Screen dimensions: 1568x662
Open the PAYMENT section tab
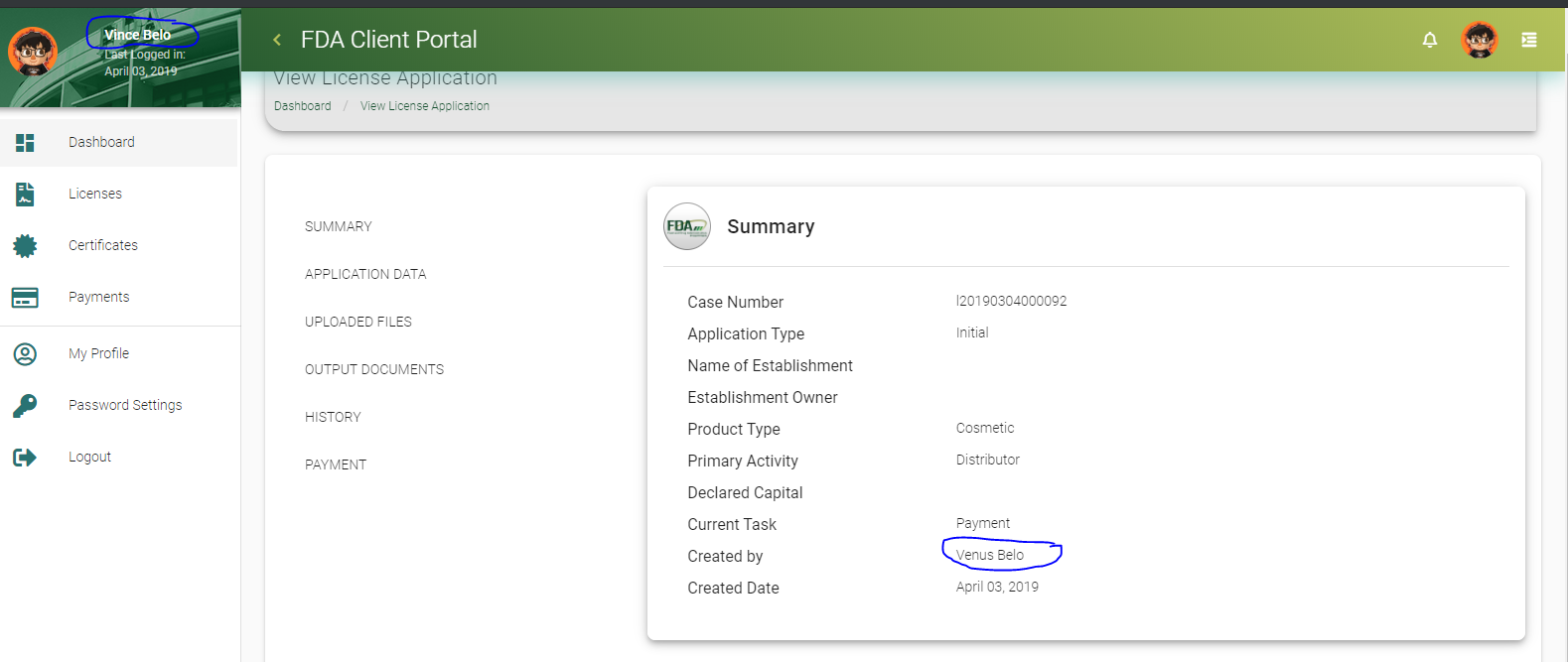tap(336, 464)
